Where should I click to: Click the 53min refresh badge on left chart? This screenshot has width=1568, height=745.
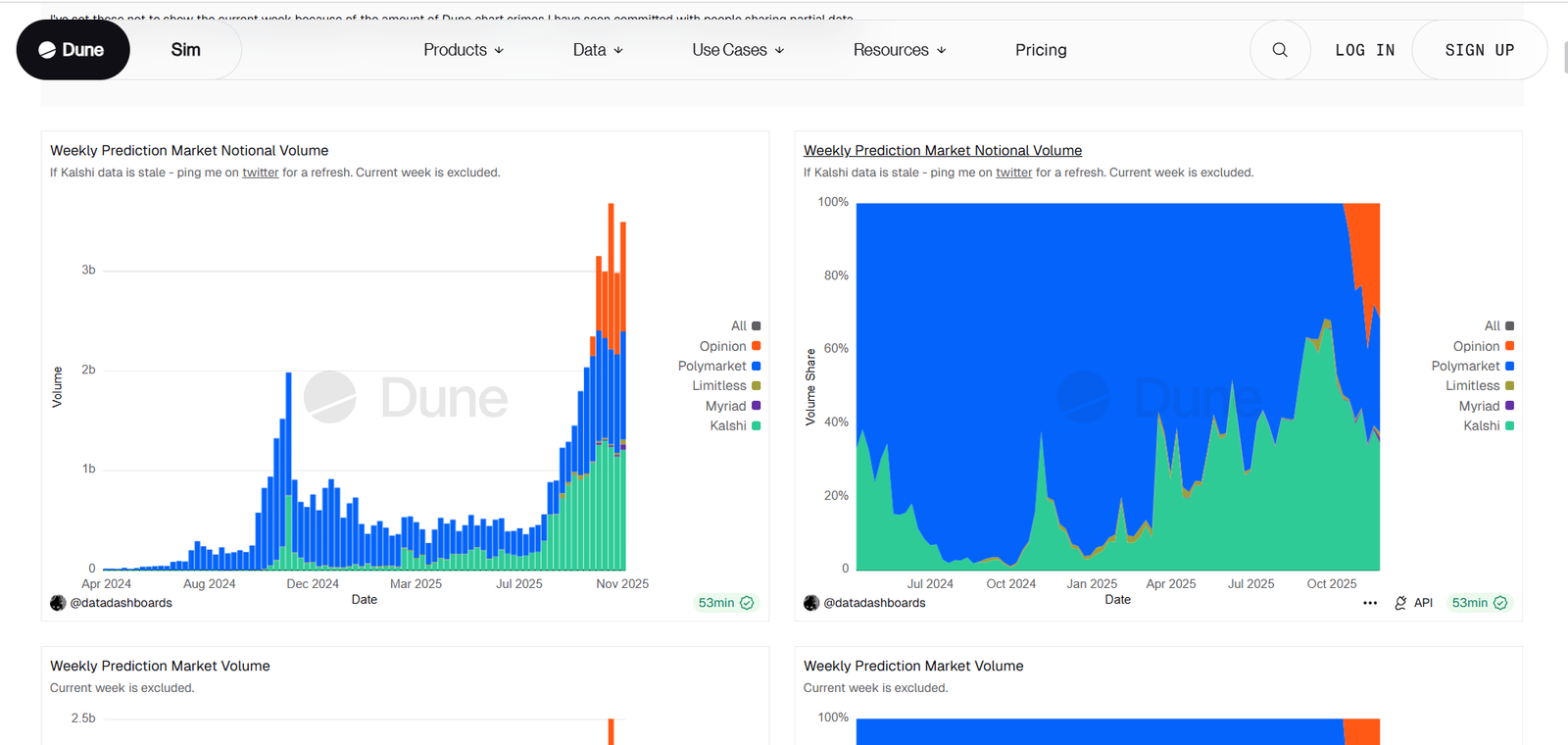coord(725,603)
